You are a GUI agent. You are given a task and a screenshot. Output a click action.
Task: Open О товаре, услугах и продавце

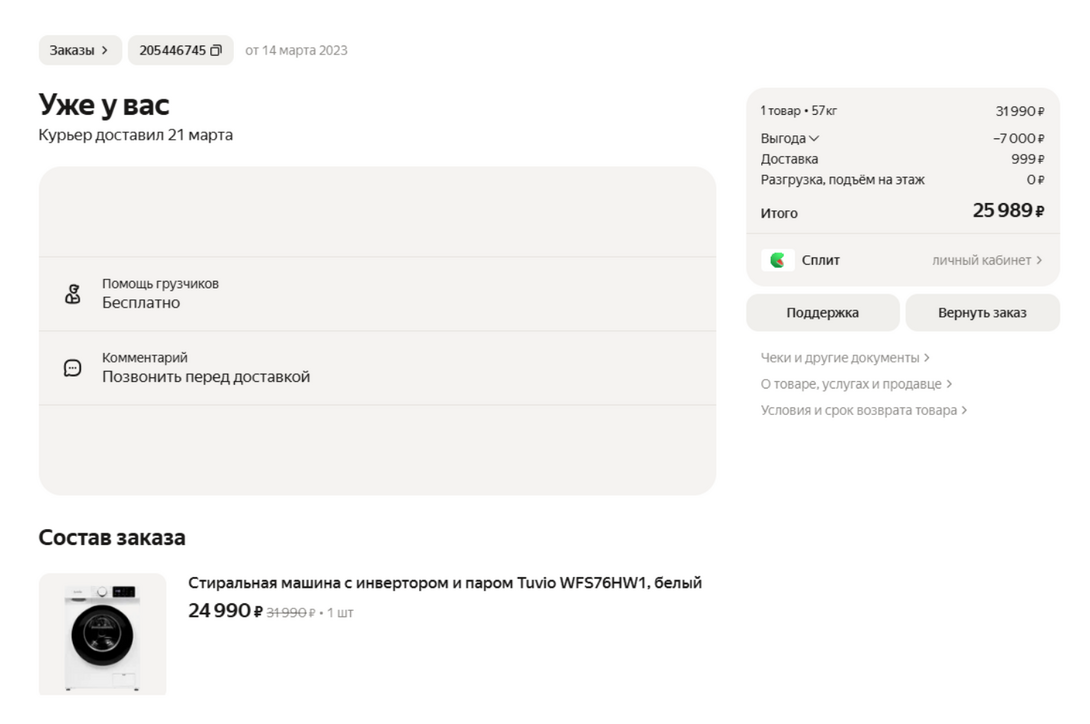tap(856, 384)
